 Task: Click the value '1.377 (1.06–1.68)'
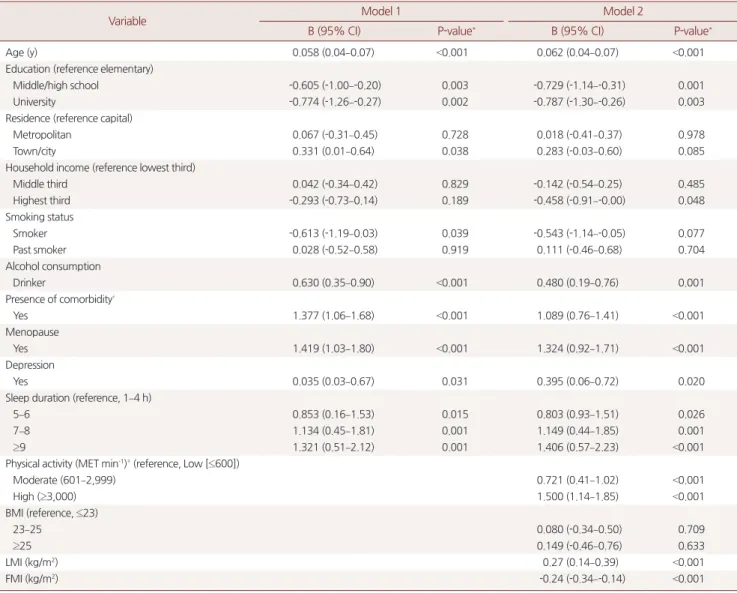click(x=333, y=316)
